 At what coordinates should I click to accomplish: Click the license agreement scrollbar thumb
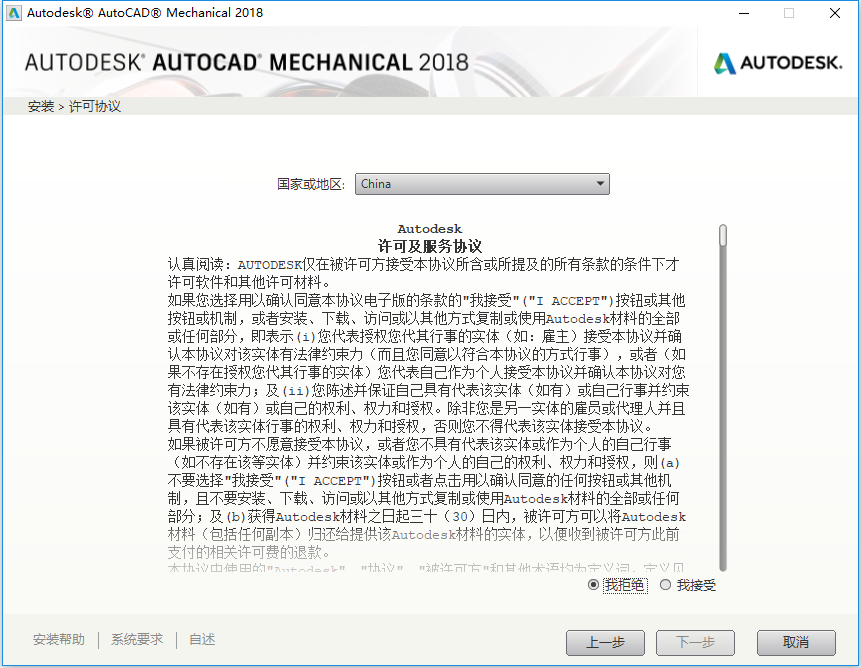click(x=723, y=235)
